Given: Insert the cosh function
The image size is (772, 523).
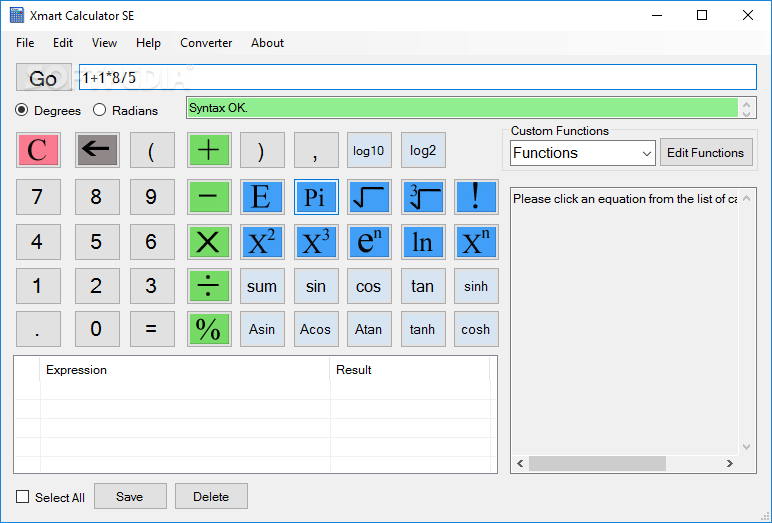Looking at the screenshot, I should click(x=476, y=329).
